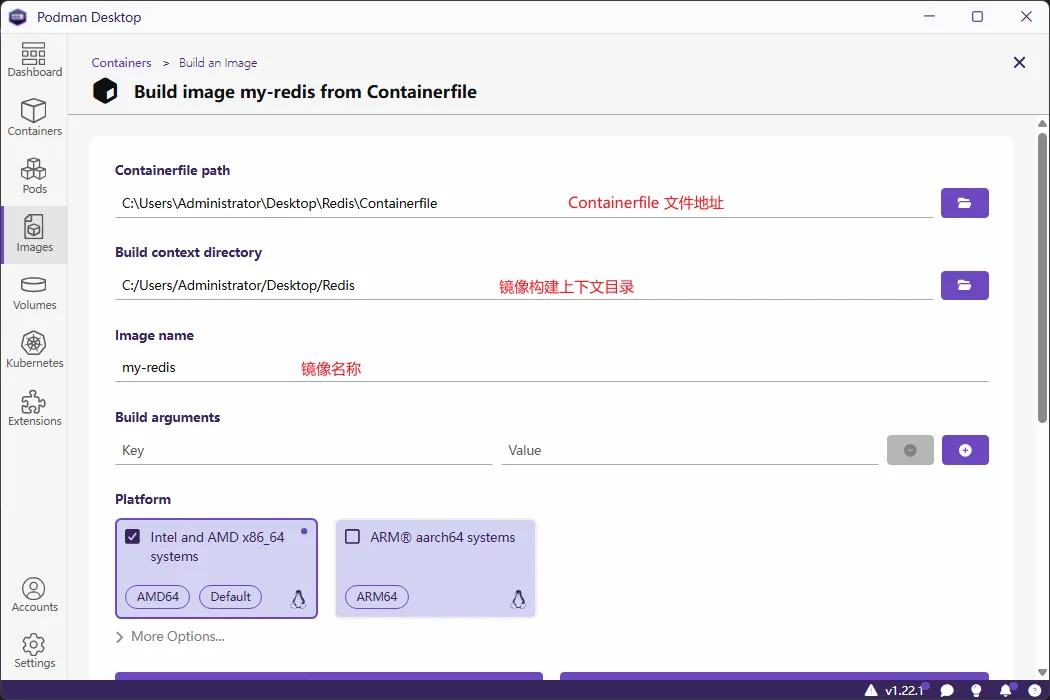Open help icon in status bar
This screenshot has width=1050, height=700.
tap(1033, 690)
